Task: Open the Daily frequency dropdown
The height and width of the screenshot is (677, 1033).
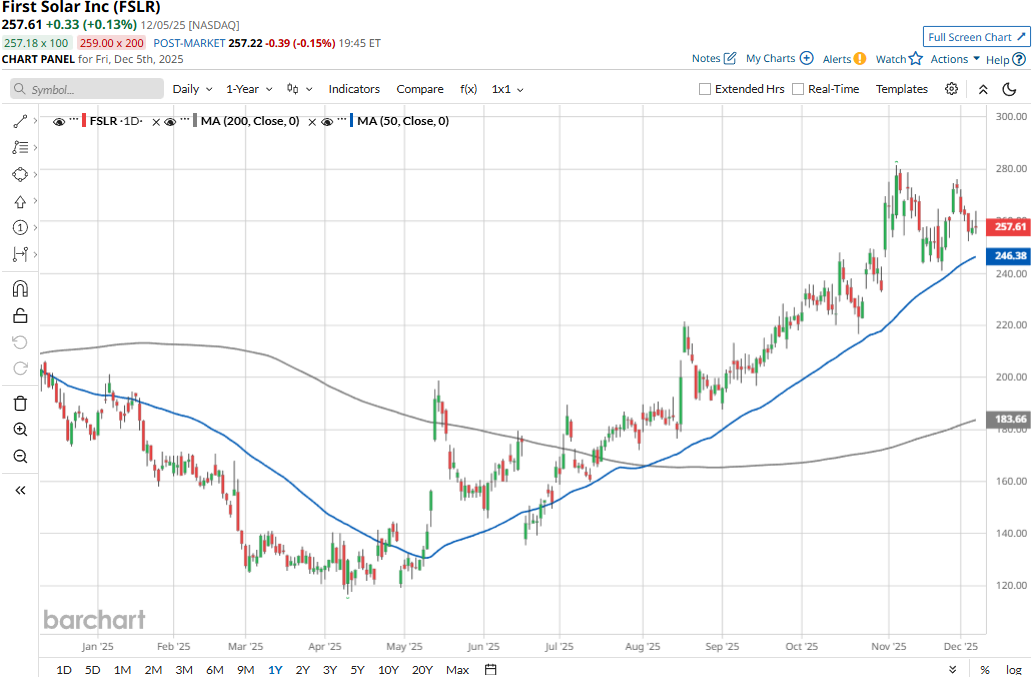Action: [x=192, y=89]
